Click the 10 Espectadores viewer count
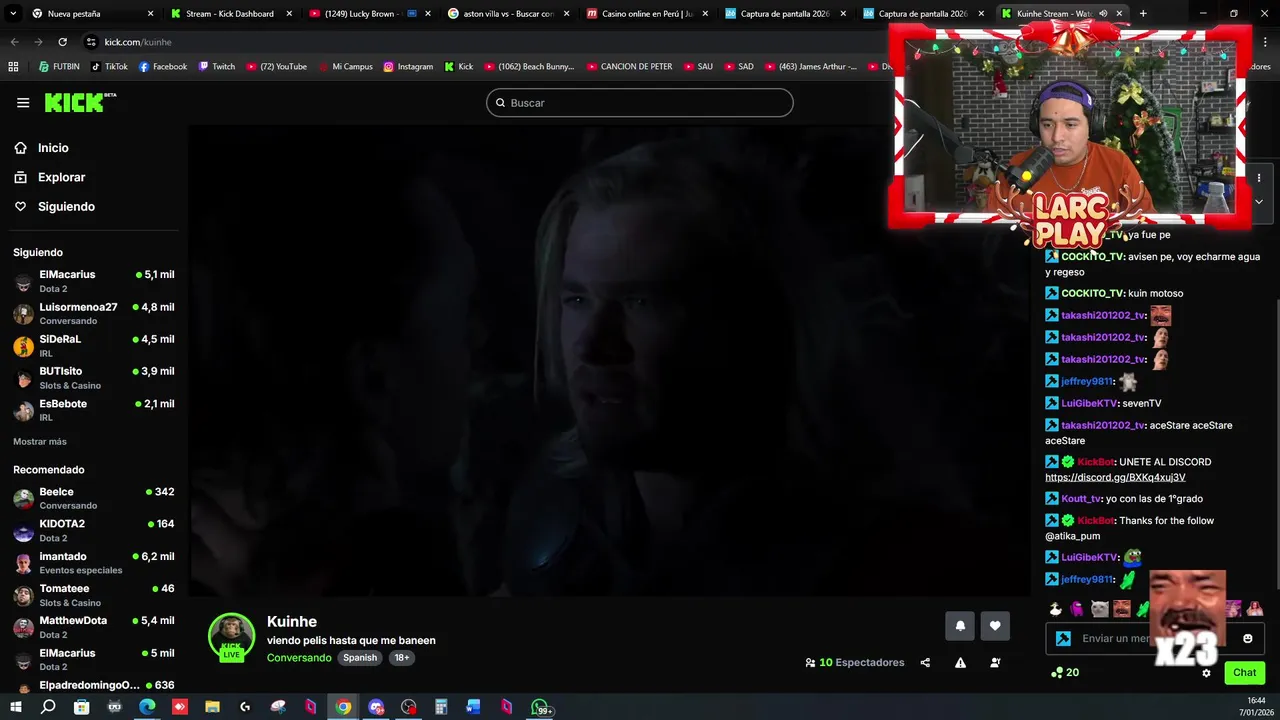The image size is (1280, 720). [x=855, y=663]
